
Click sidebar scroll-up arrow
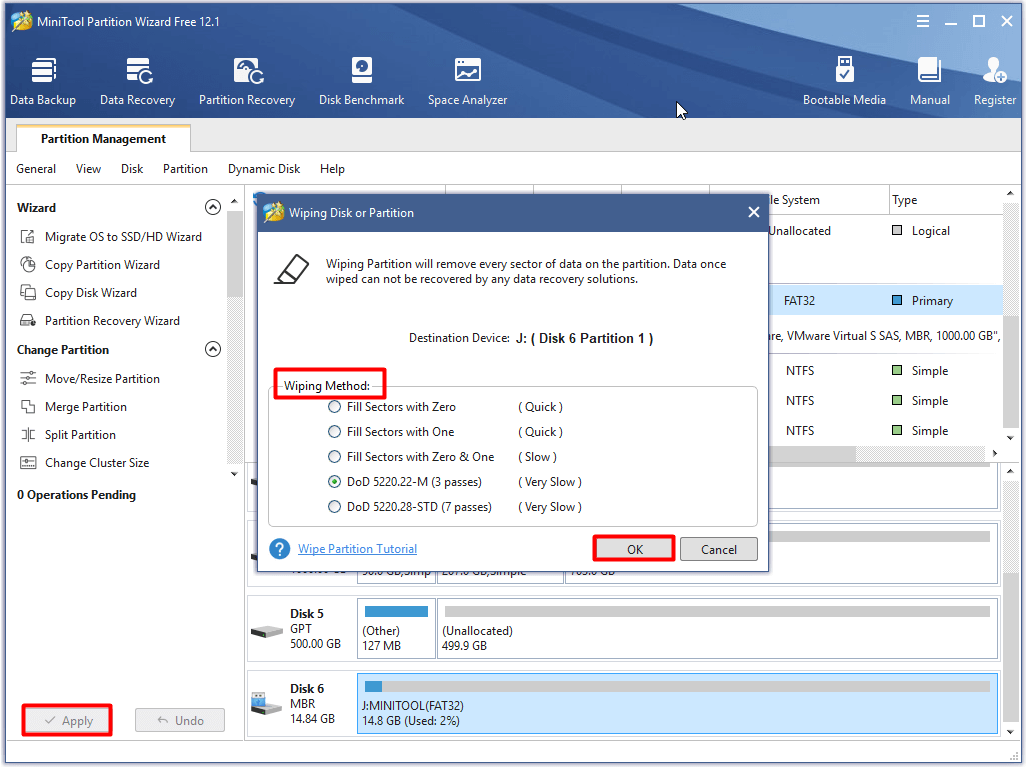point(234,202)
